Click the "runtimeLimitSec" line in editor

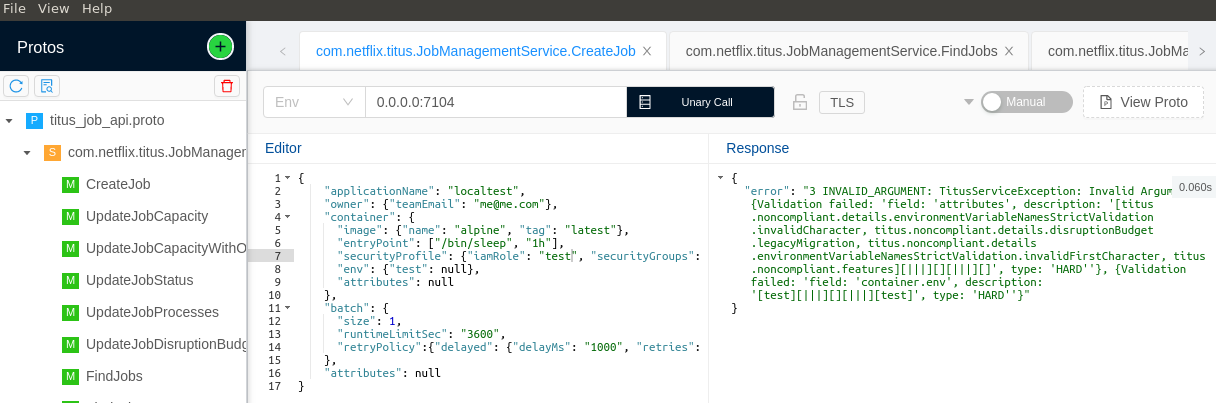[x=422, y=334]
